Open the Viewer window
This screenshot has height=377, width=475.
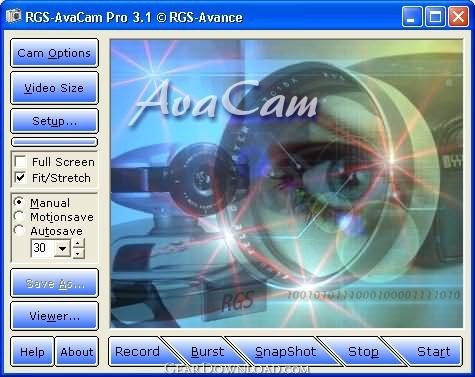point(54,316)
